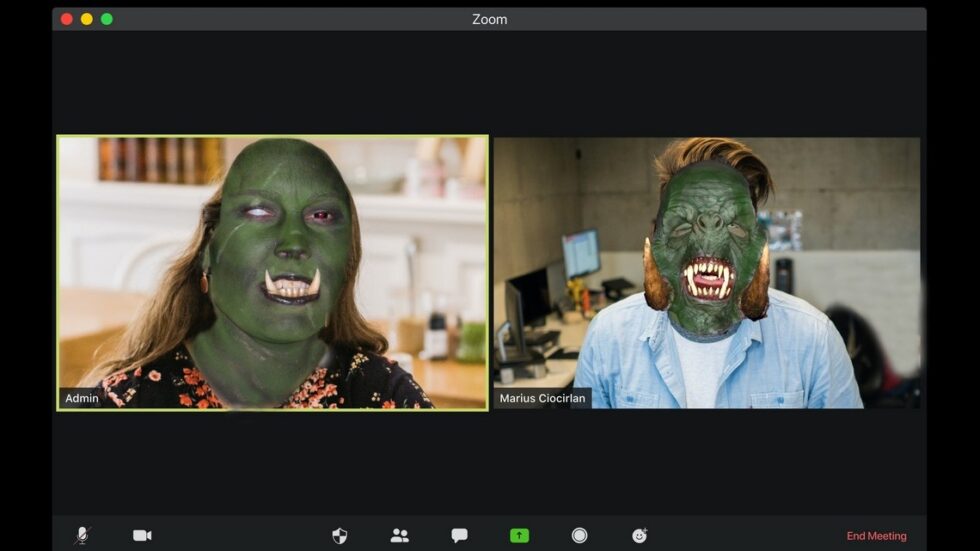
Task: Select Marius Ciocirlan's video tile
Action: click(706, 272)
